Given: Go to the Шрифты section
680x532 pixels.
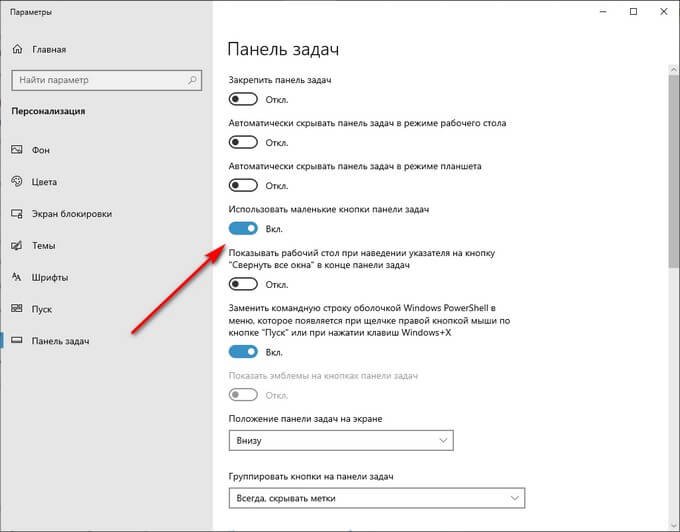Looking at the screenshot, I should coord(49,277).
